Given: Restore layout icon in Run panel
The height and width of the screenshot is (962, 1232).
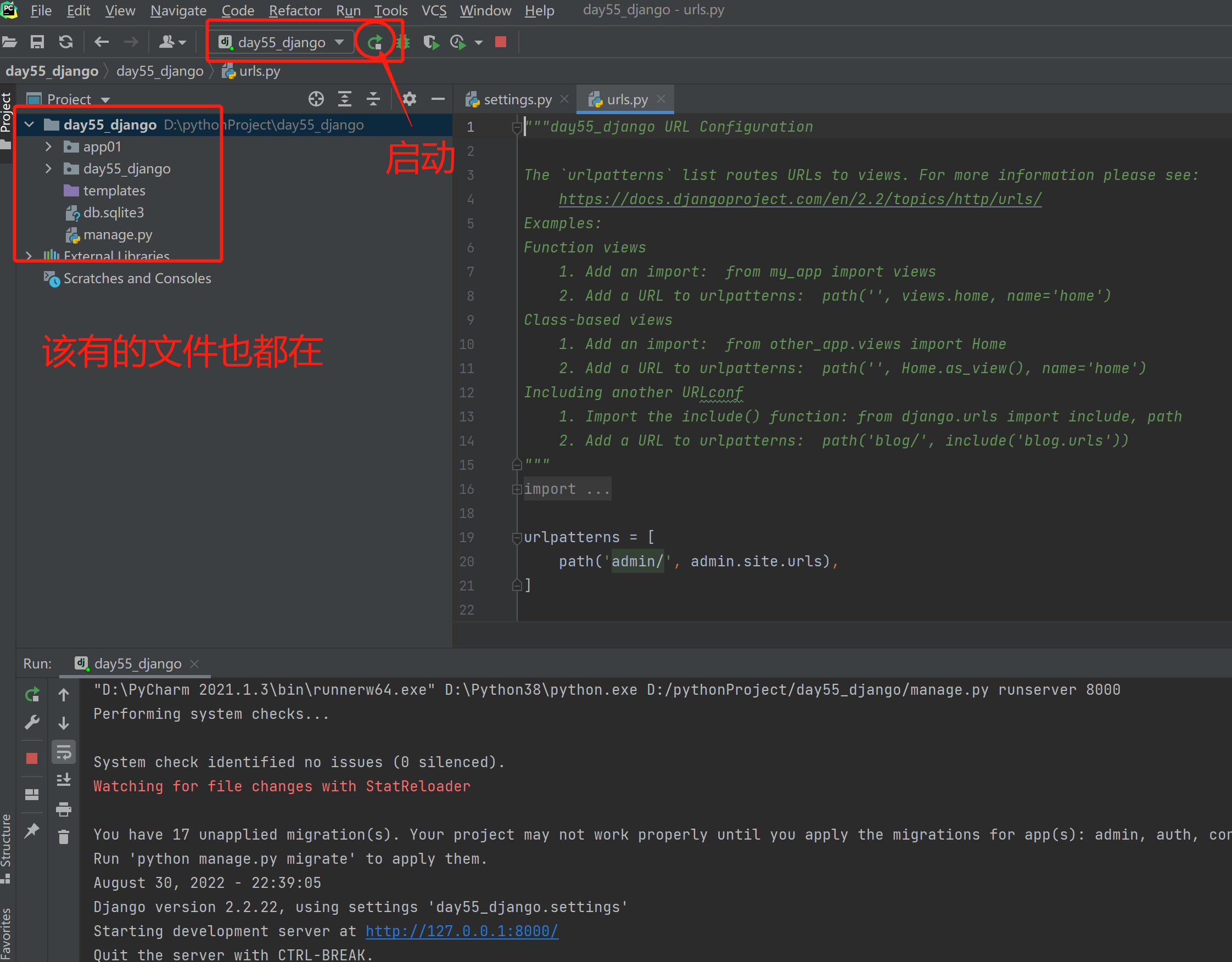Looking at the screenshot, I should click(32, 795).
